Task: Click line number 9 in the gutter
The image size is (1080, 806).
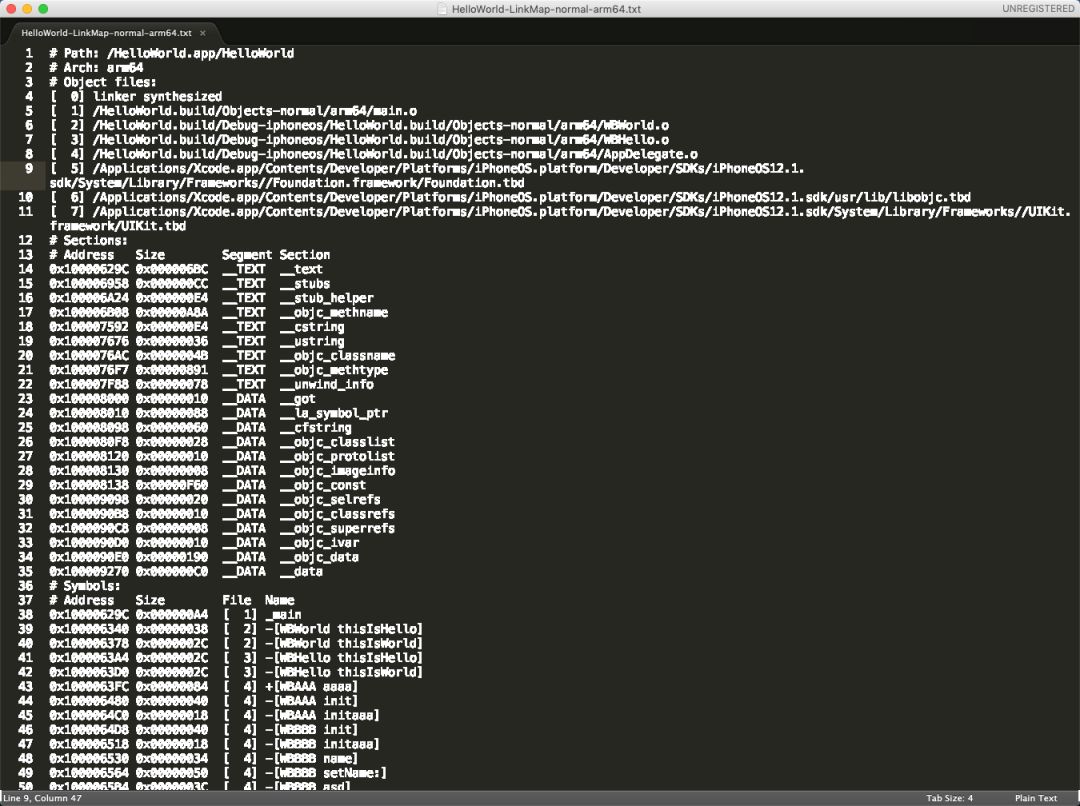Action: [29, 169]
